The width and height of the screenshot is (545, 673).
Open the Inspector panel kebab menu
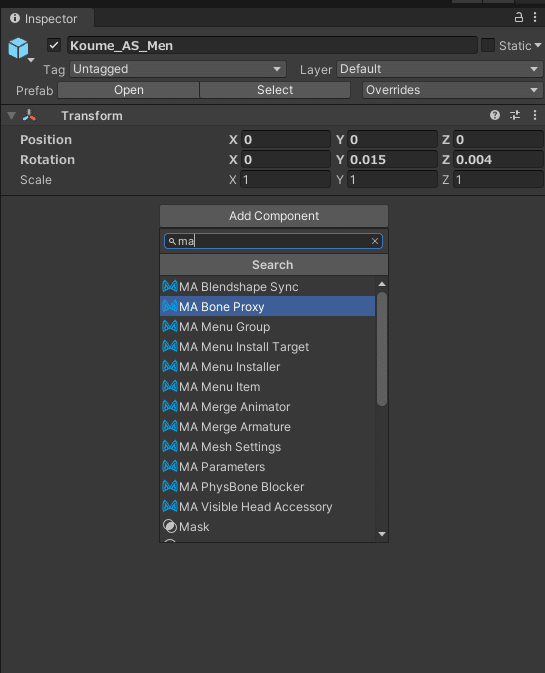535,17
